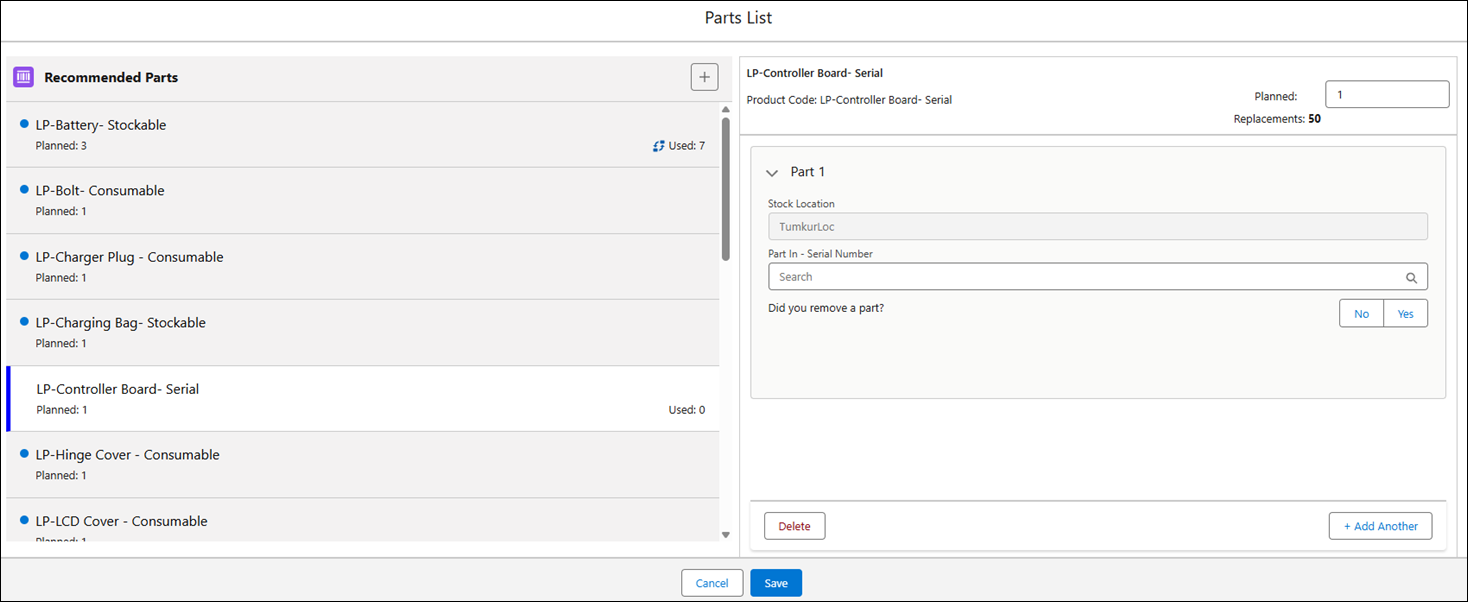Click the Part In - Serial Number search box
The height and width of the screenshot is (602, 1468).
[1097, 277]
